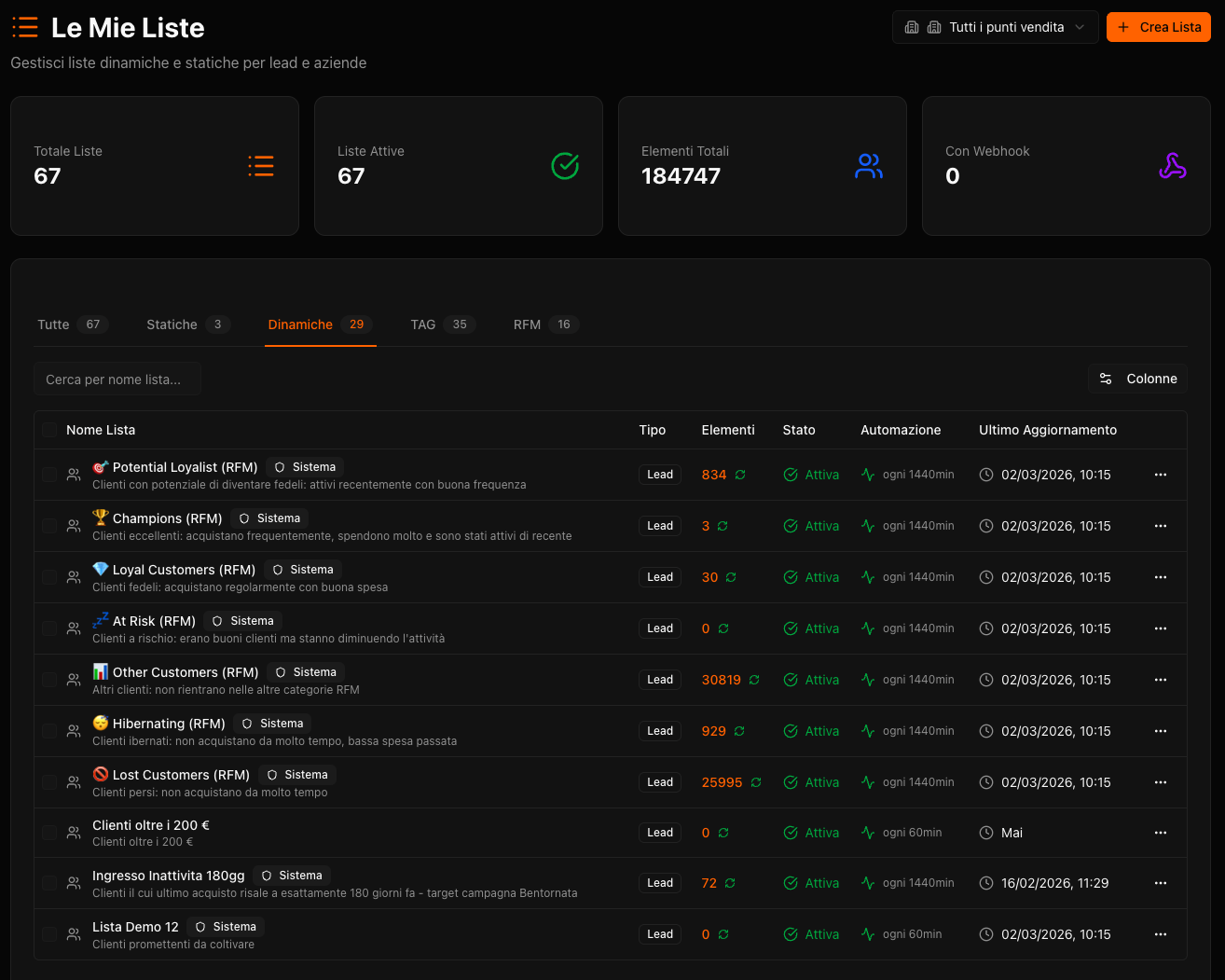Click the refresh icon on Lost Customers count
Image resolution: width=1225 pixels, height=980 pixels.
click(x=754, y=781)
